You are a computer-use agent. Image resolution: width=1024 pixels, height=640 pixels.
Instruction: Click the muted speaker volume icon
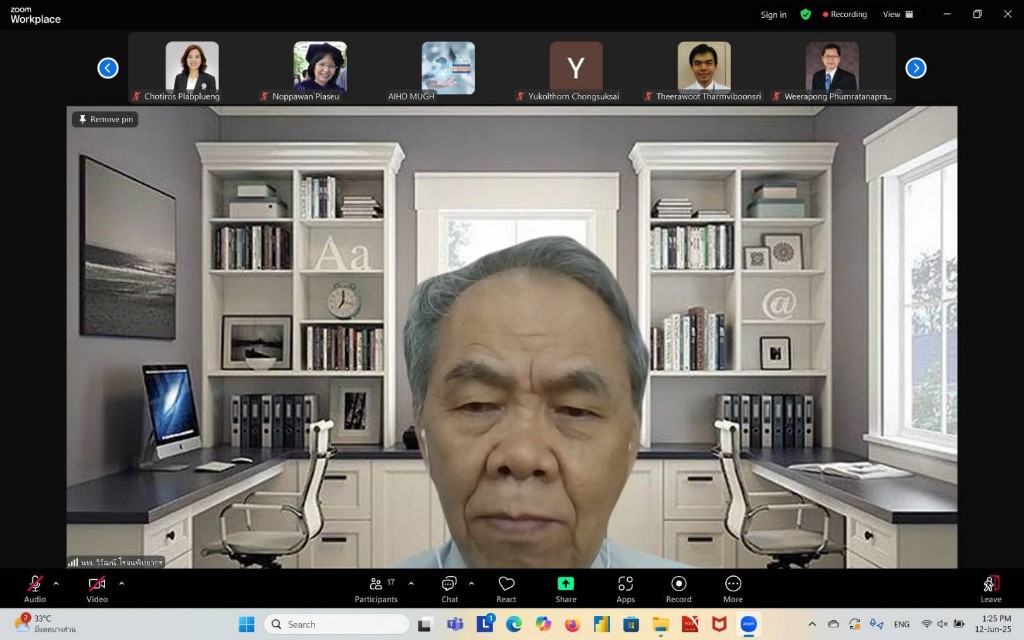[x=942, y=624]
